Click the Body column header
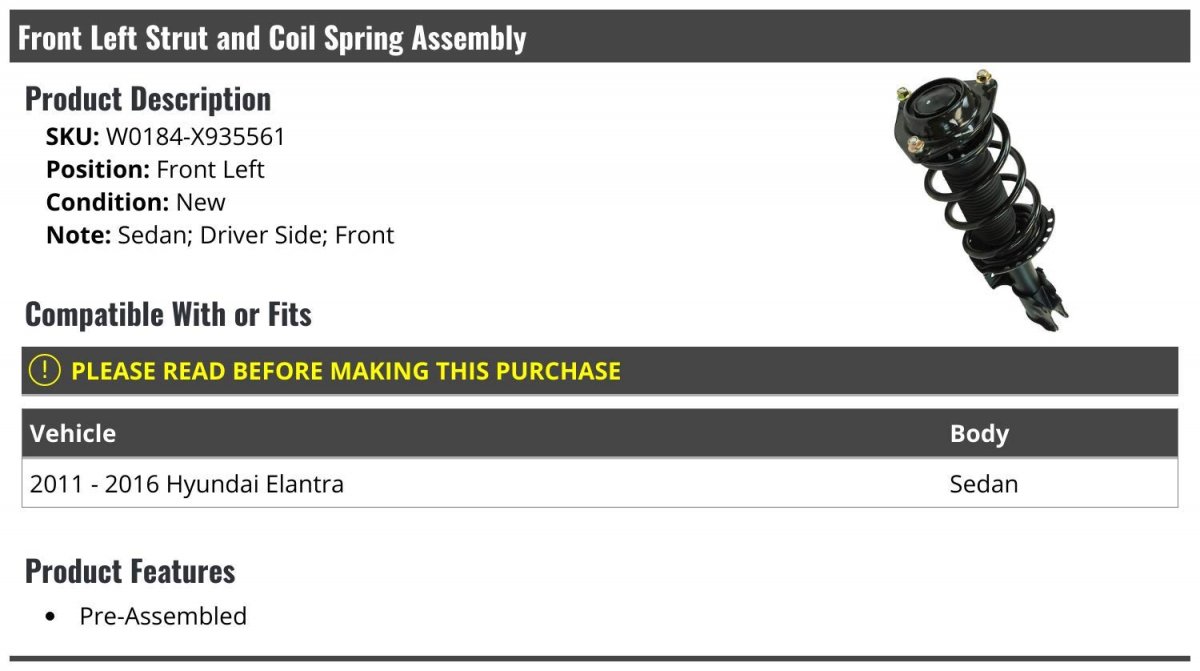Image resolution: width=1200 pixels, height=671 pixels. point(979,434)
